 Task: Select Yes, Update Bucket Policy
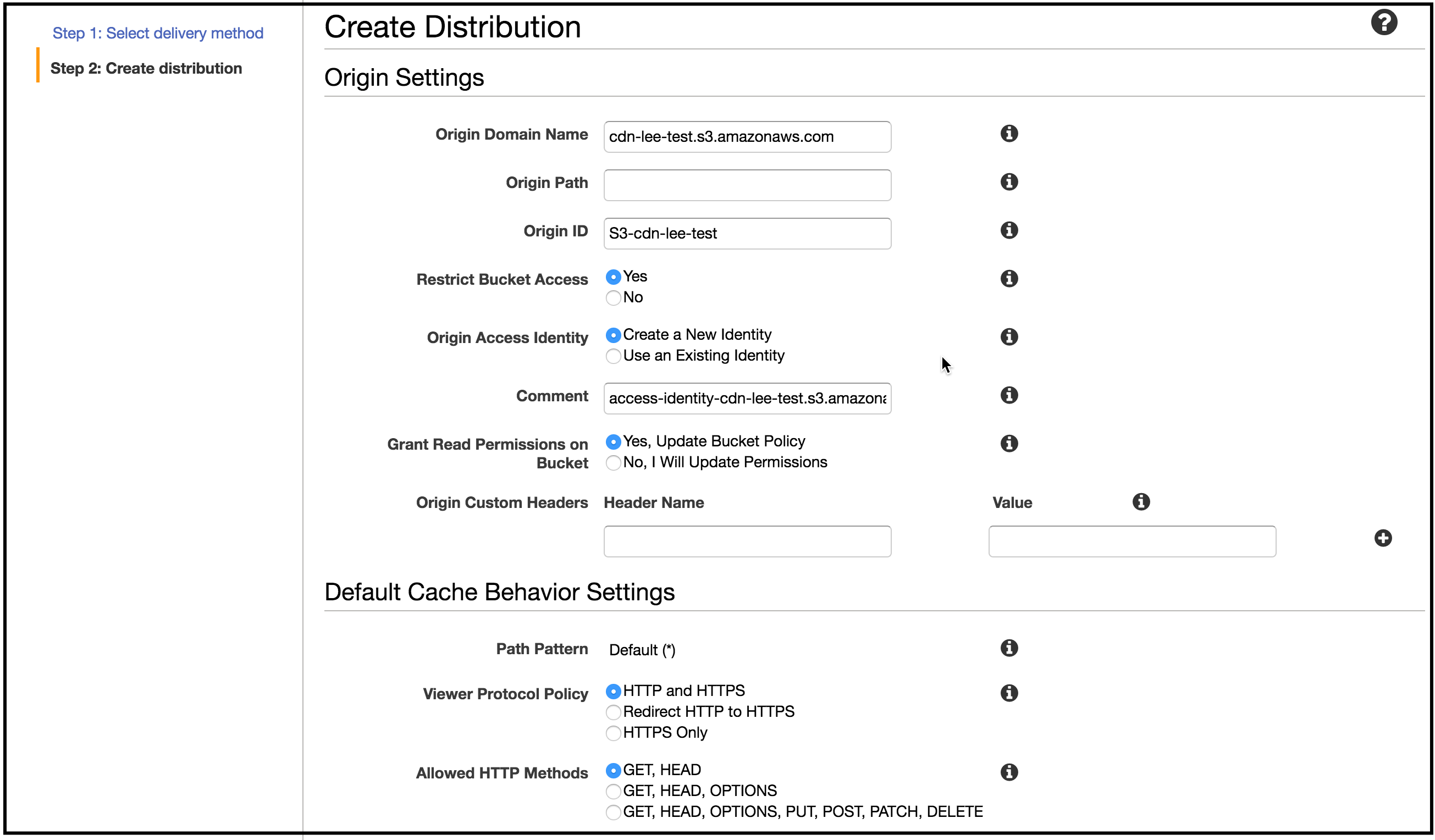click(x=613, y=441)
